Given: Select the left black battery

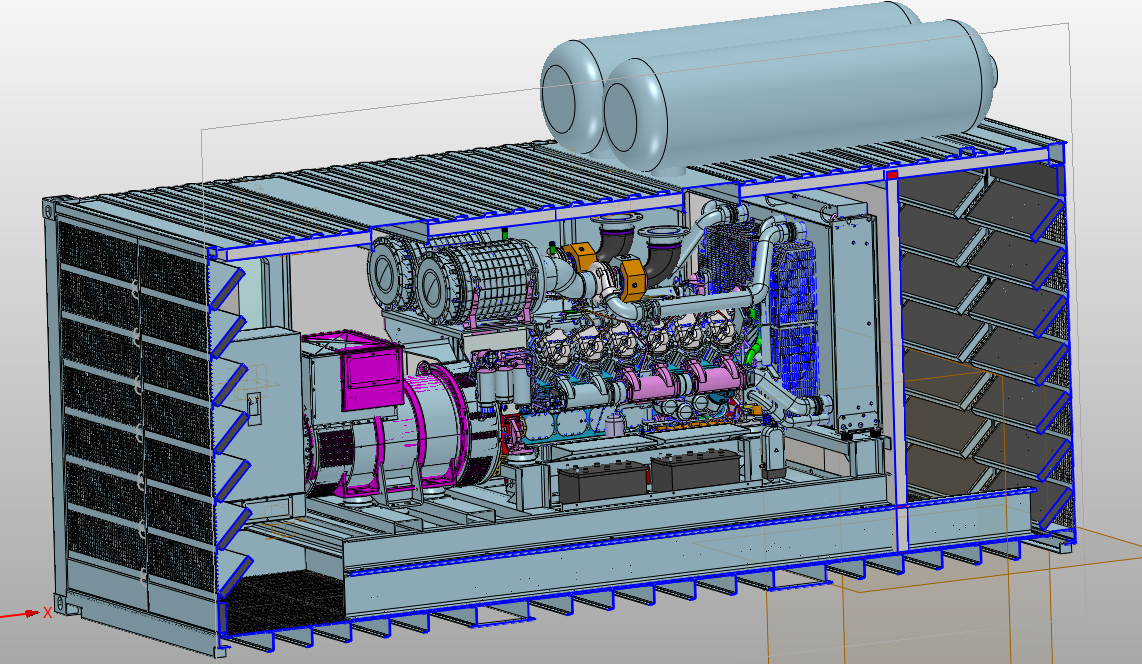Looking at the screenshot, I should point(602,481).
